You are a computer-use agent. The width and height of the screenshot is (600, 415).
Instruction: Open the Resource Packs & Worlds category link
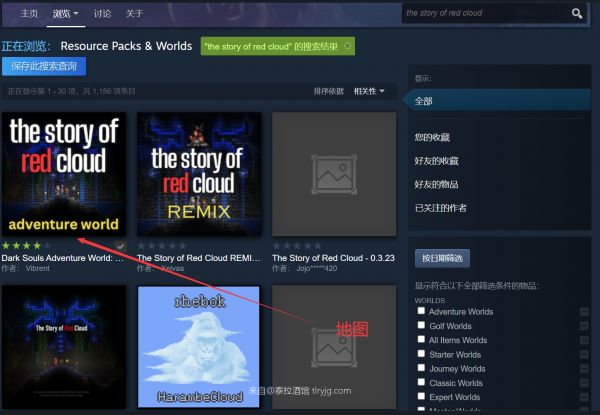tap(126, 46)
